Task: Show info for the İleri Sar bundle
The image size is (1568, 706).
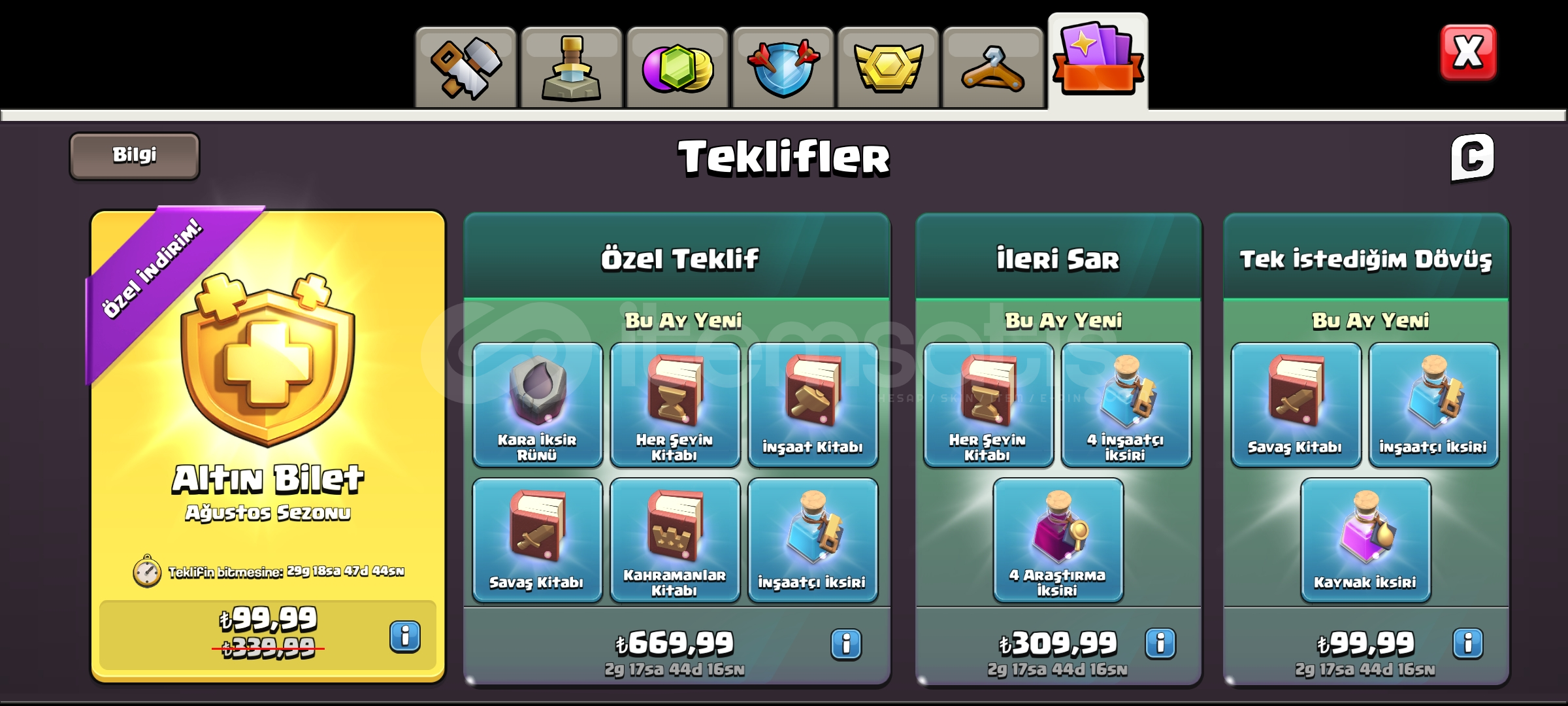Action: (x=1160, y=643)
